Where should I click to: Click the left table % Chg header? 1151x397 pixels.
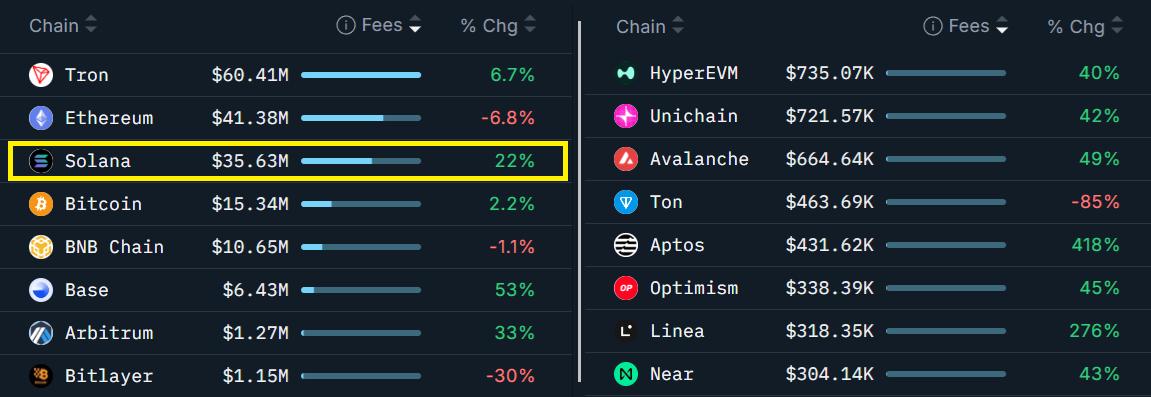click(x=489, y=26)
